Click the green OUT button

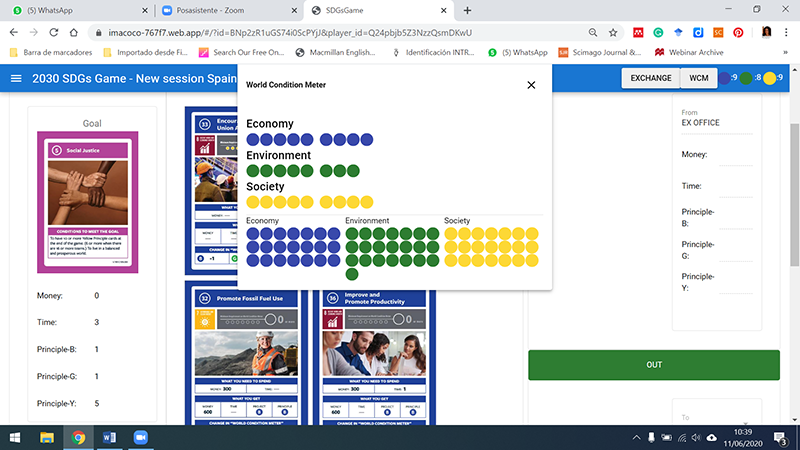[x=654, y=365]
